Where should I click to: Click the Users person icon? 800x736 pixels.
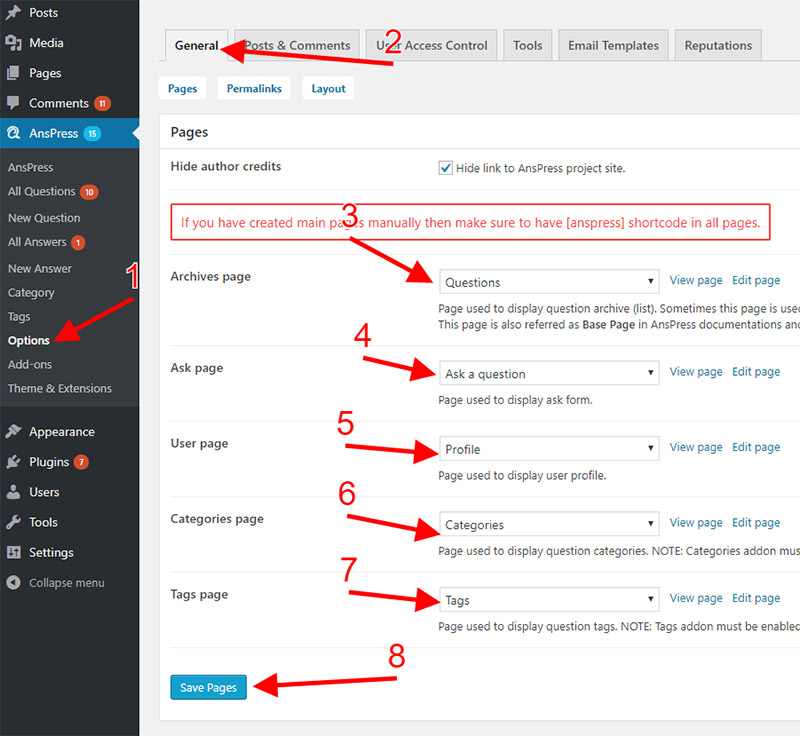(x=13, y=492)
